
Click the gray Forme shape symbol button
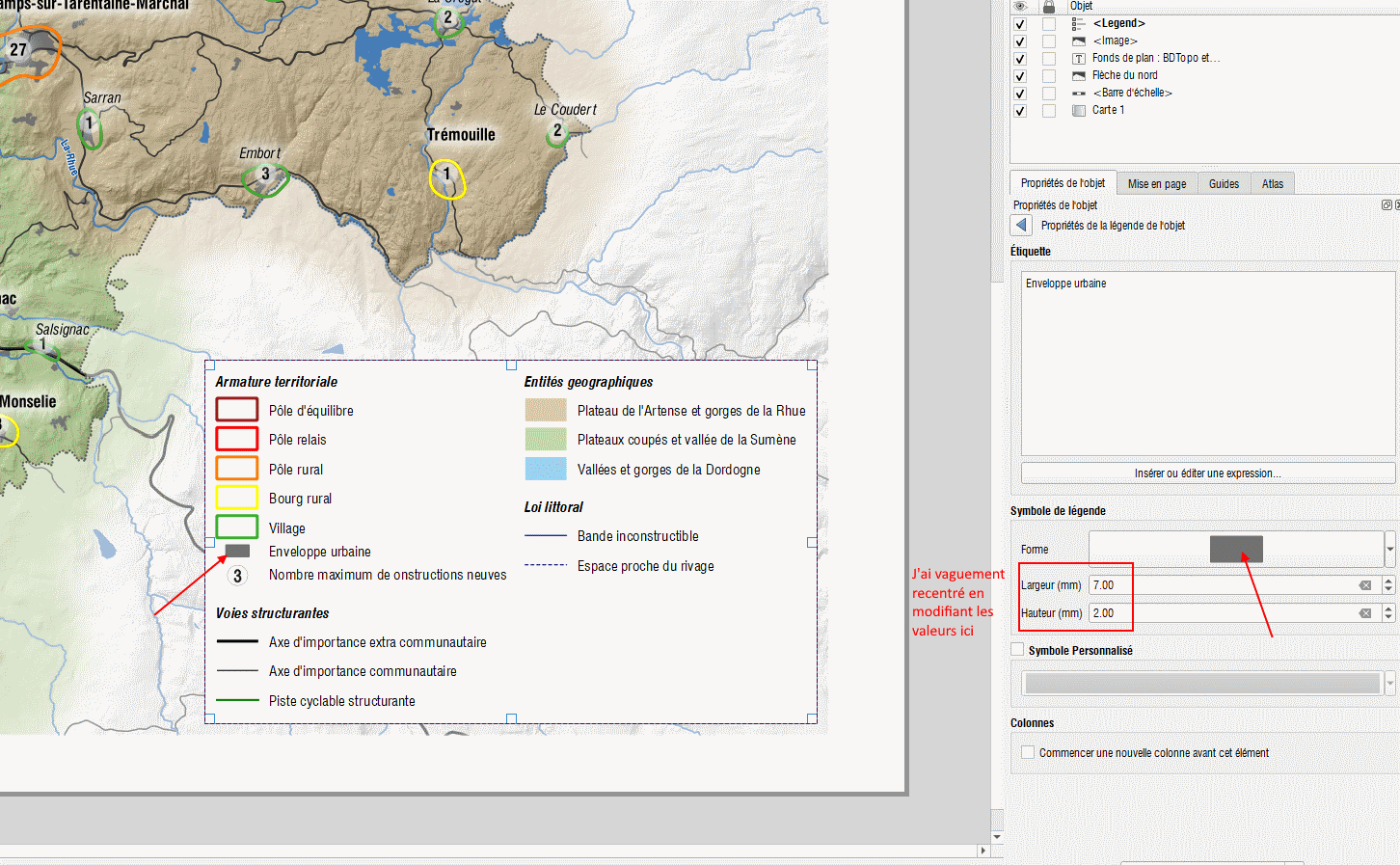click(x=1236, y=549)
